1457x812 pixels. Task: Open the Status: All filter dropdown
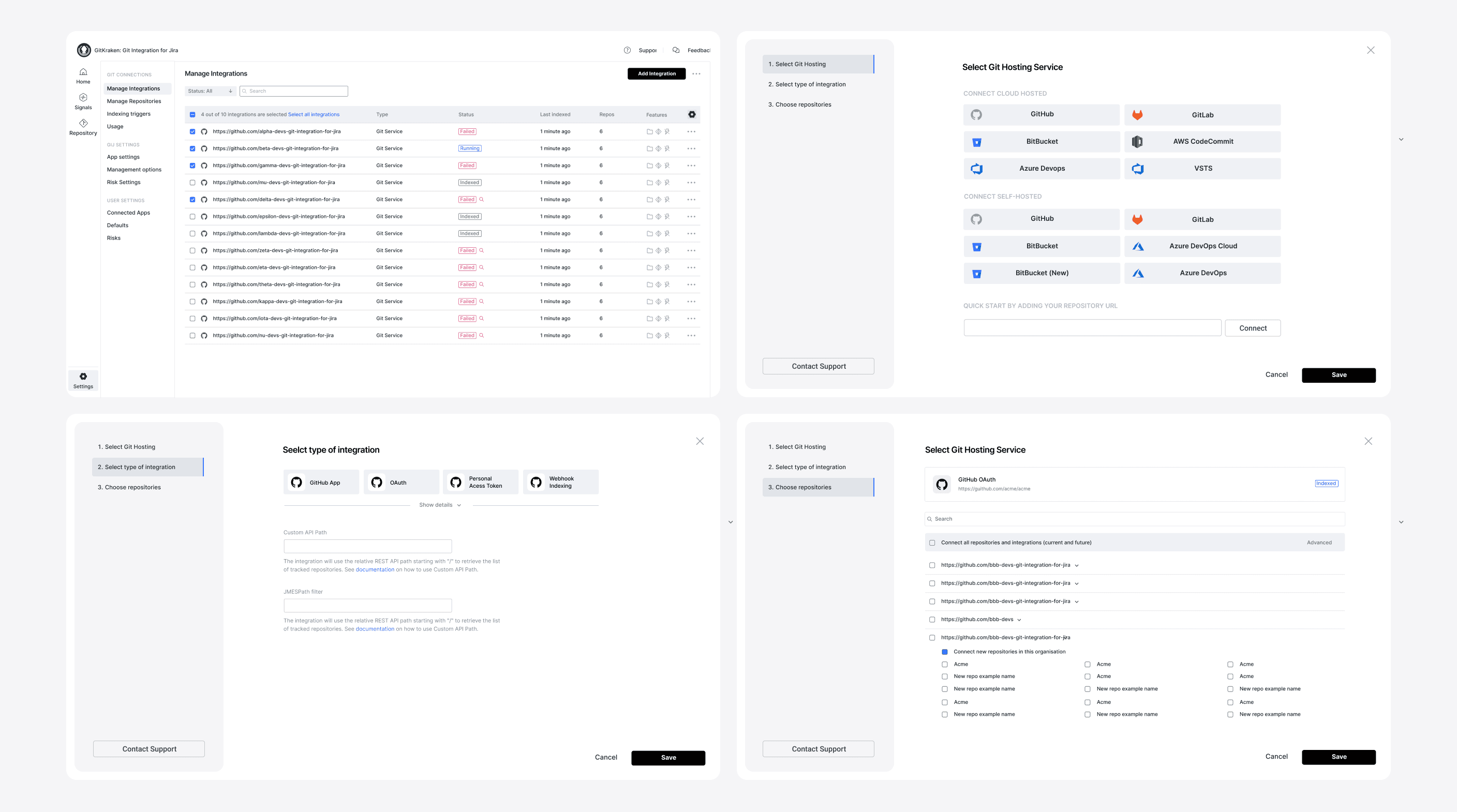pyautogui.click(x=210, y=91)
